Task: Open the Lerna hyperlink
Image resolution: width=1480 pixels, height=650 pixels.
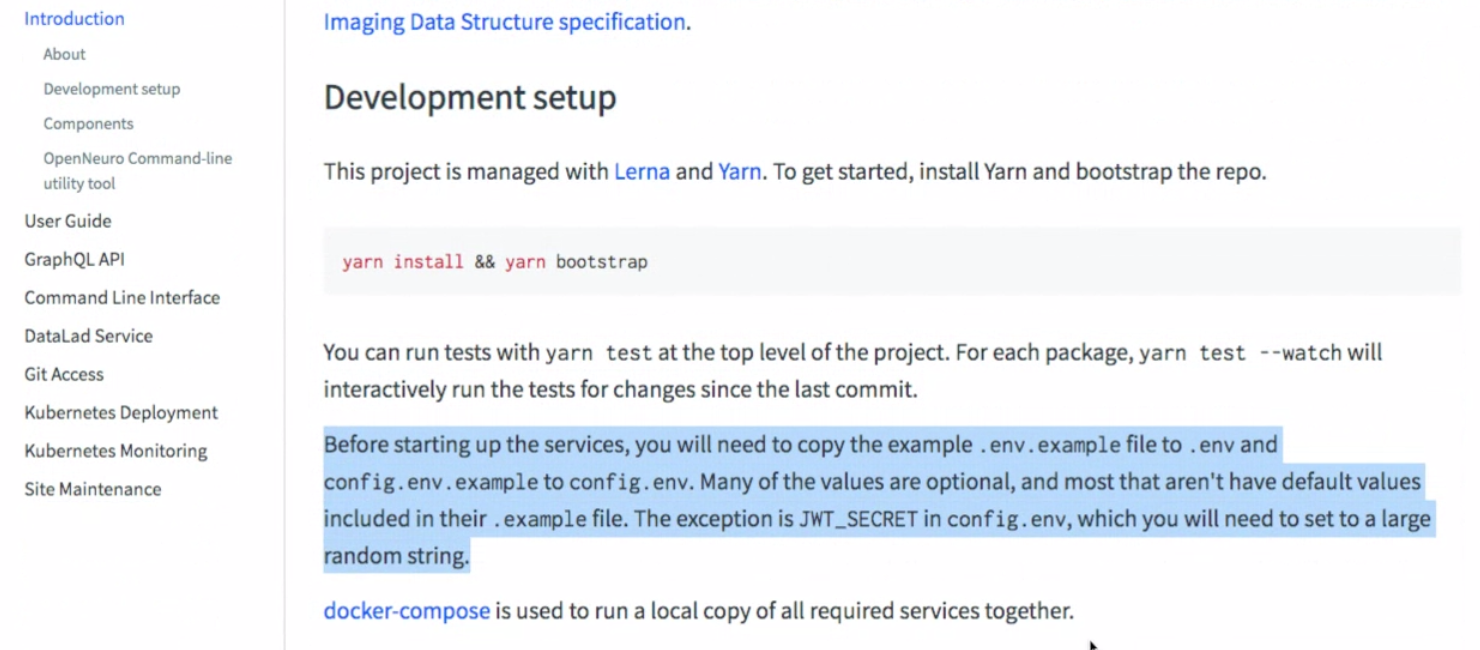Action: (x=642, y=171)
